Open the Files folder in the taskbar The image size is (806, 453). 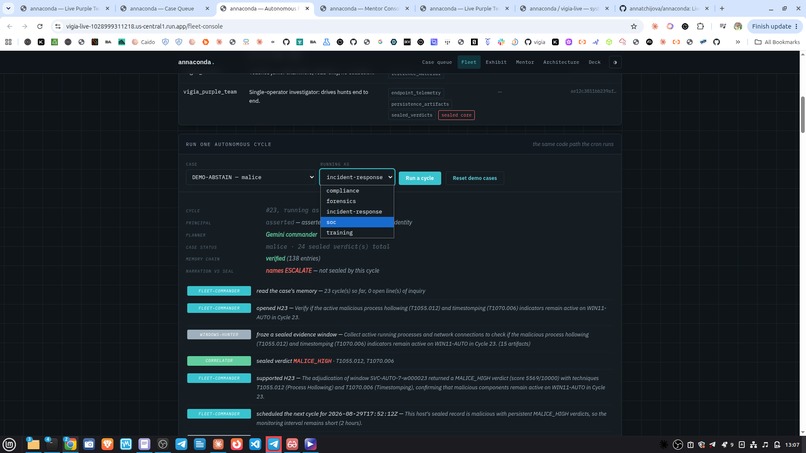click(x=33, y=444)
